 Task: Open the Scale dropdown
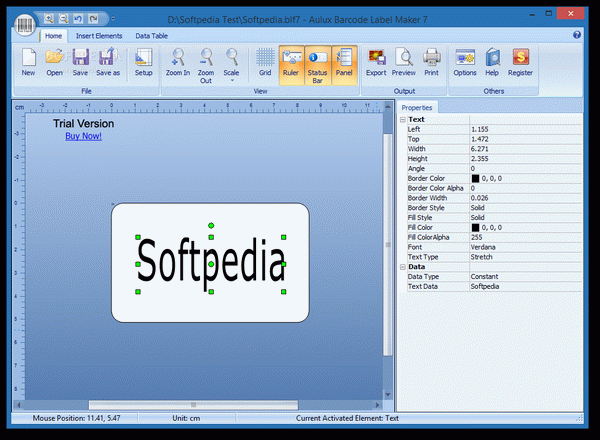point(232,63)
